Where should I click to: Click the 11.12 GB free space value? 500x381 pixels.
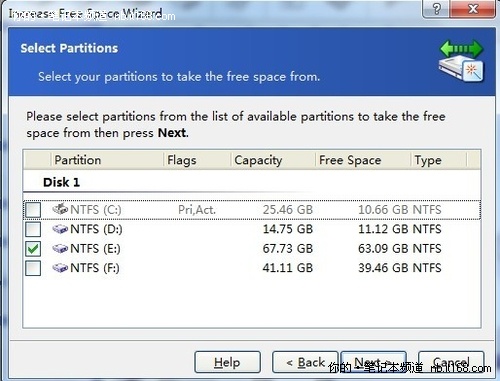[x=383, y=229]
